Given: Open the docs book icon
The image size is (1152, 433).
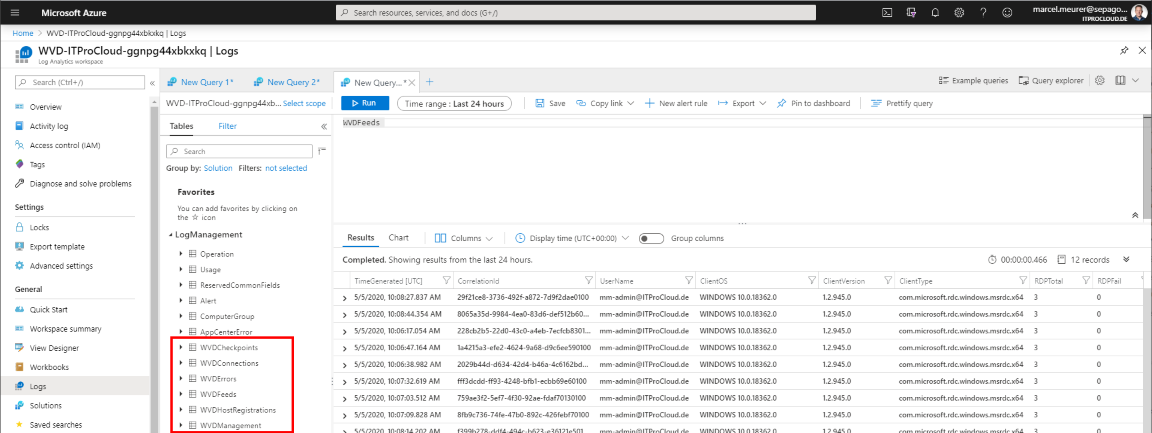Looking at the screenshot, I should pyautogui.click(x=1120, y=80).
